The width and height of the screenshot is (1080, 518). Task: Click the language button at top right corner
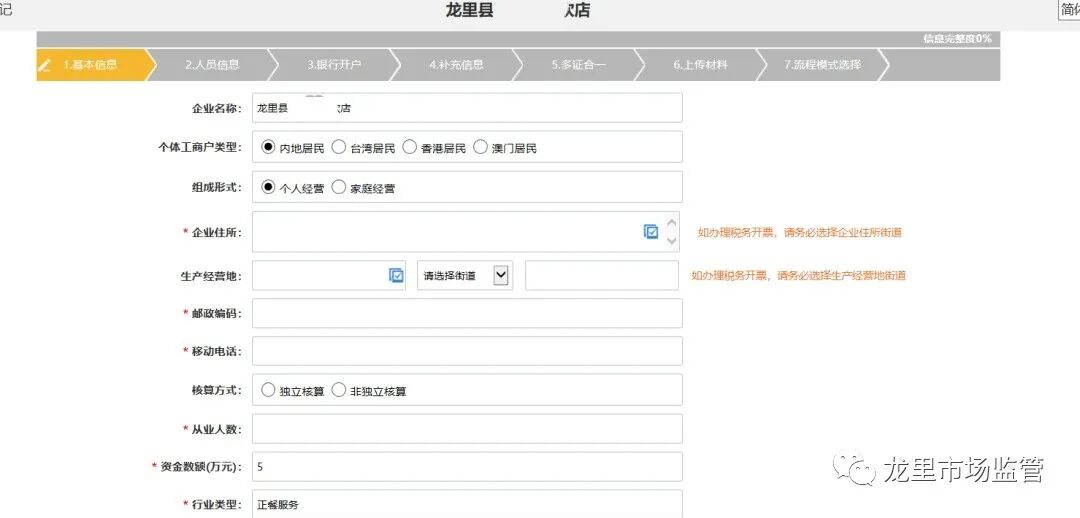(x=1070, y=10)
